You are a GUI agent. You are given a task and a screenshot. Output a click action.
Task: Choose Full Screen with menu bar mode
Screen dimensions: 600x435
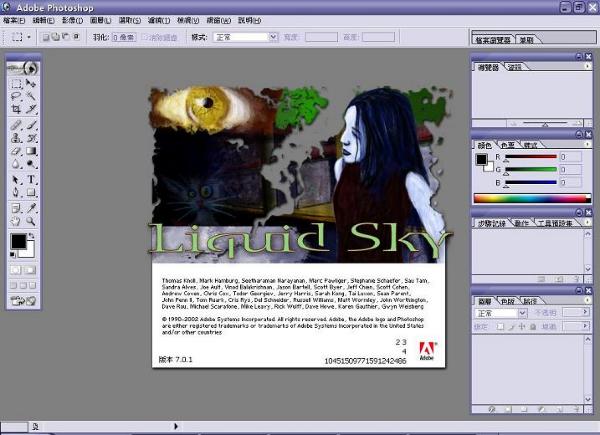(23, 285)
